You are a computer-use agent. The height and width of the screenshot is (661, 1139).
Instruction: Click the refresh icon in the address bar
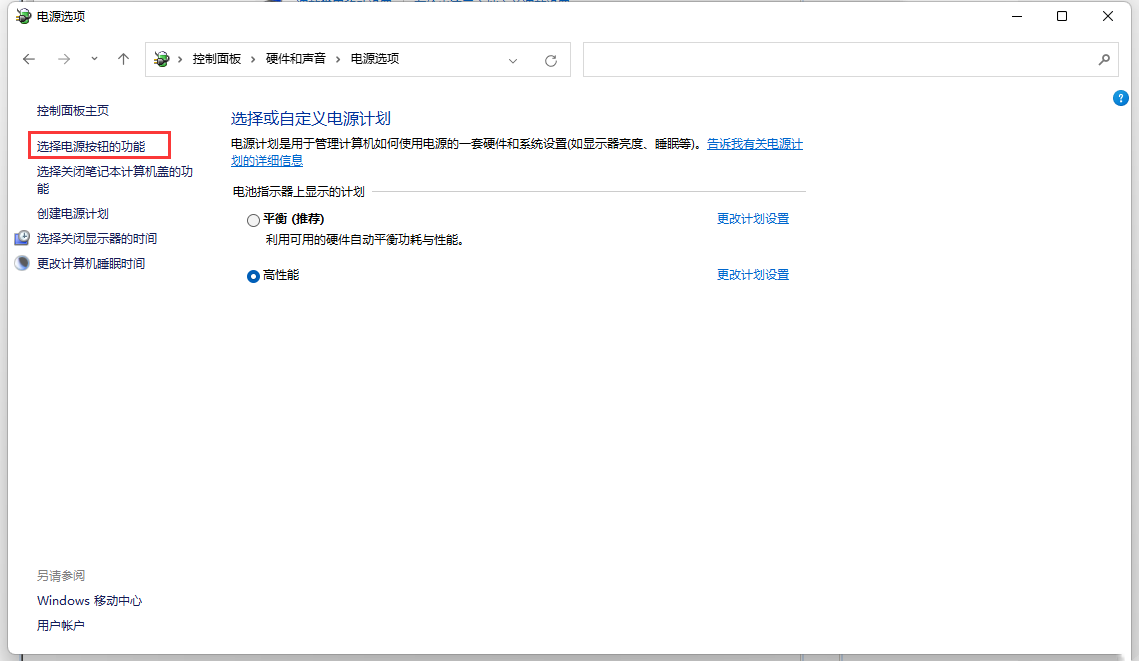point(550,59)
